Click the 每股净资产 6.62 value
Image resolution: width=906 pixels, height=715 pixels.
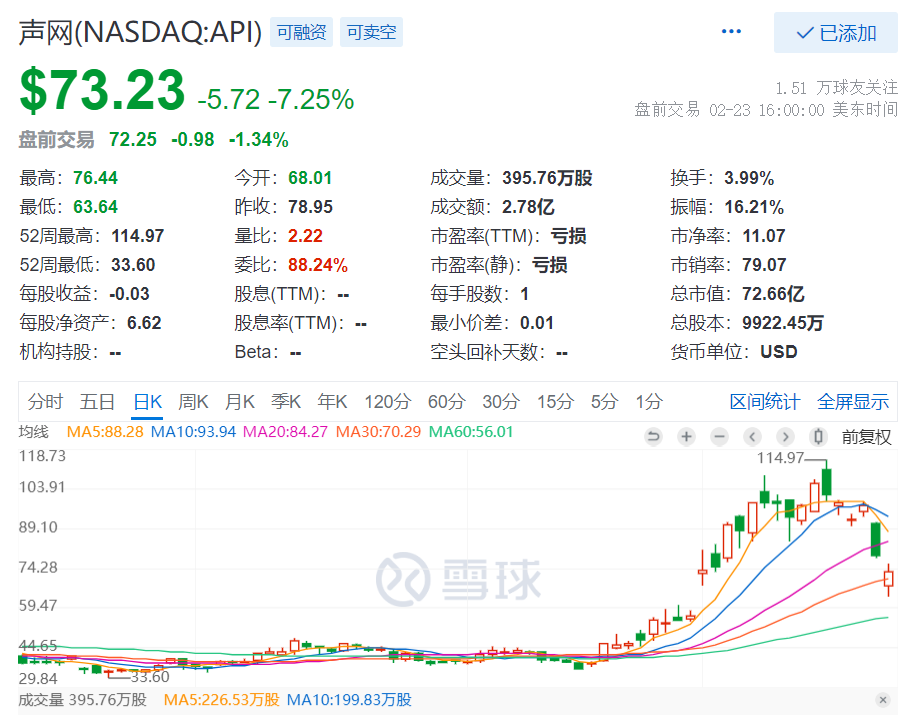144,323
